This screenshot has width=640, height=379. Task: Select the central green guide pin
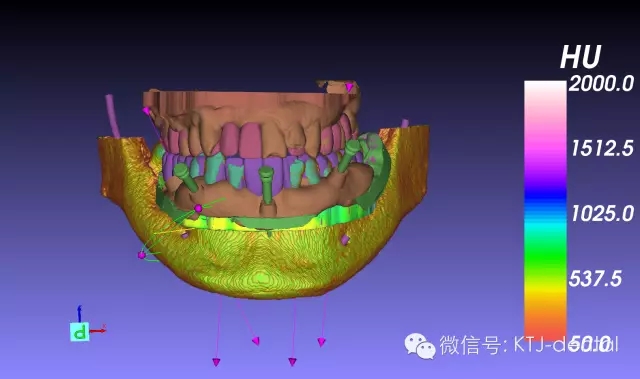[x=267, y=185]
